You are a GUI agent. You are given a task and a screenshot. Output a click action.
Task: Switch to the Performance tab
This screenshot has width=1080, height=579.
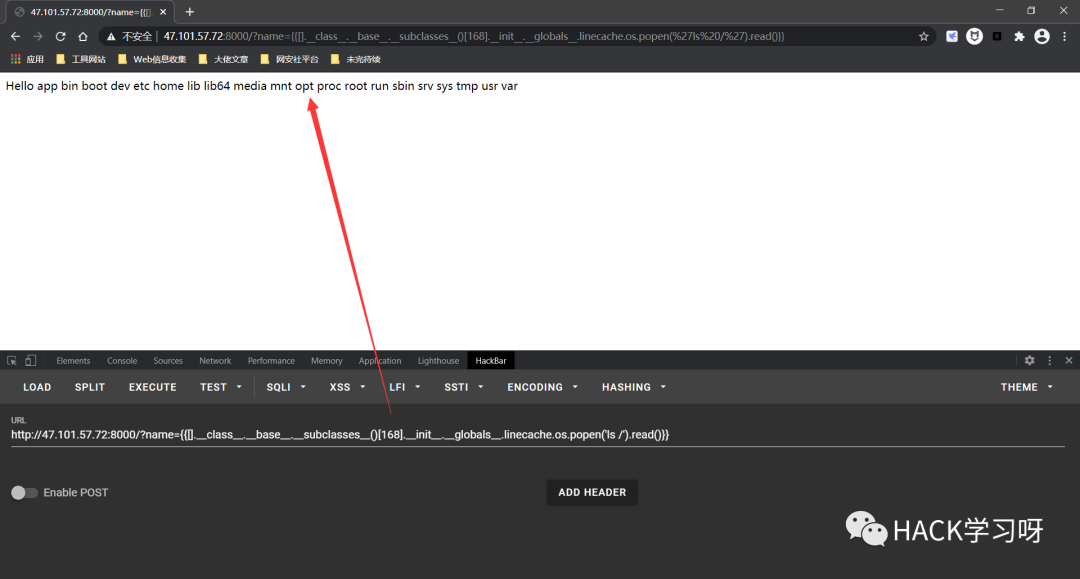(x=271, y=361)
